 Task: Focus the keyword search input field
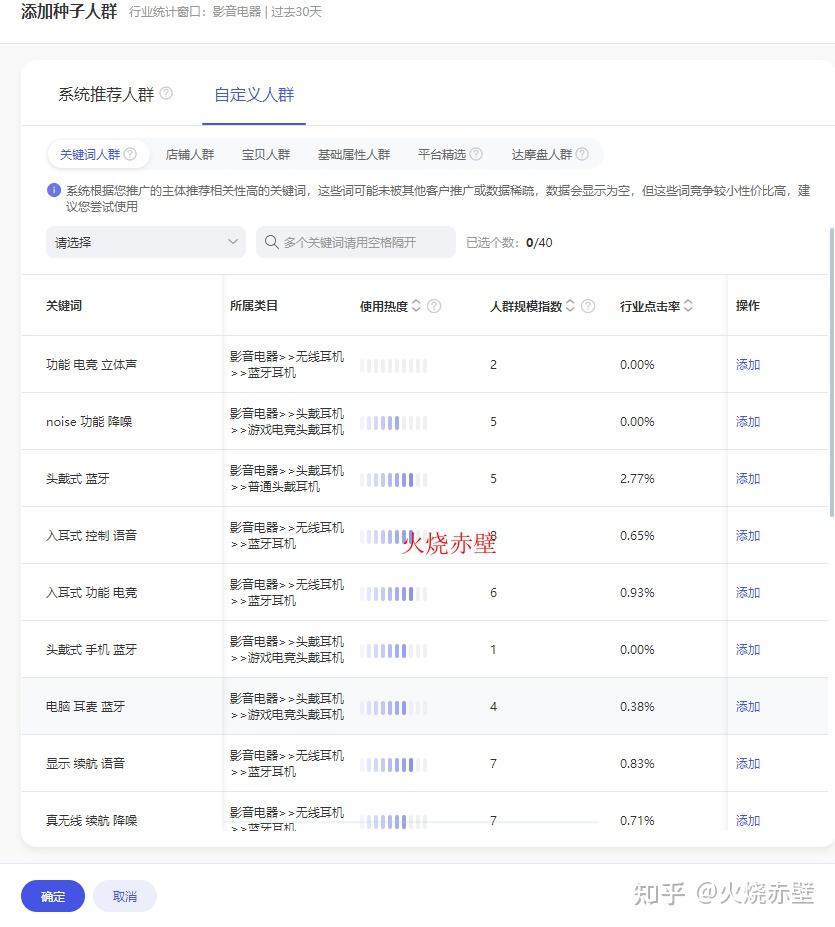click(356, 242)
